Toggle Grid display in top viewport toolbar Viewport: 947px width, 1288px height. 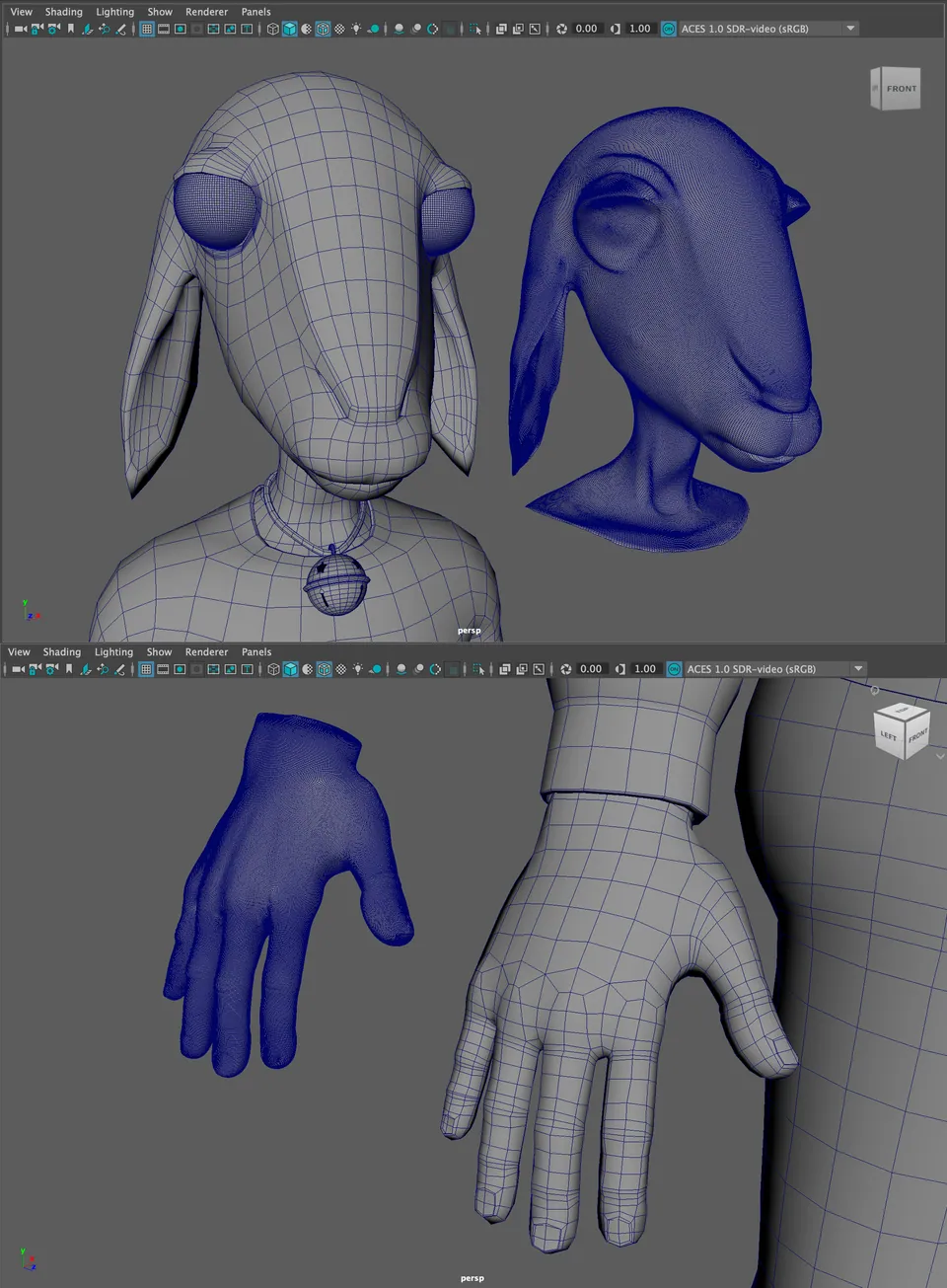(146, 29)
